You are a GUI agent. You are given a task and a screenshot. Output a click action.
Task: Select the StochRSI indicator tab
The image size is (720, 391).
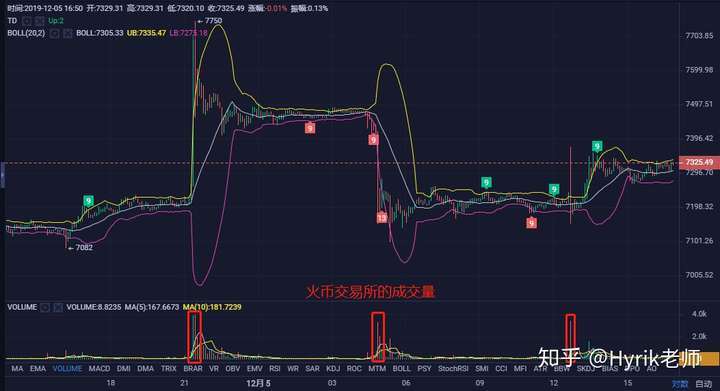click(x=453, y=369)
